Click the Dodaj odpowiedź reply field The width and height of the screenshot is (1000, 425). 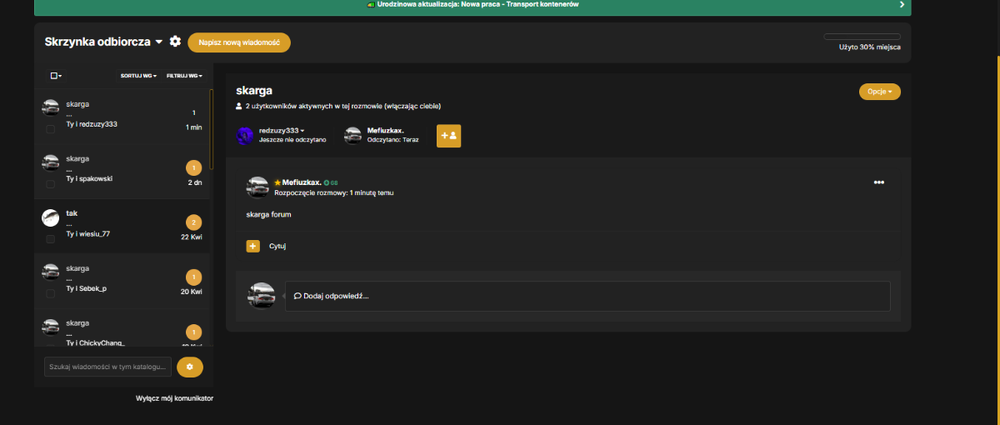[x=587, y=296]
